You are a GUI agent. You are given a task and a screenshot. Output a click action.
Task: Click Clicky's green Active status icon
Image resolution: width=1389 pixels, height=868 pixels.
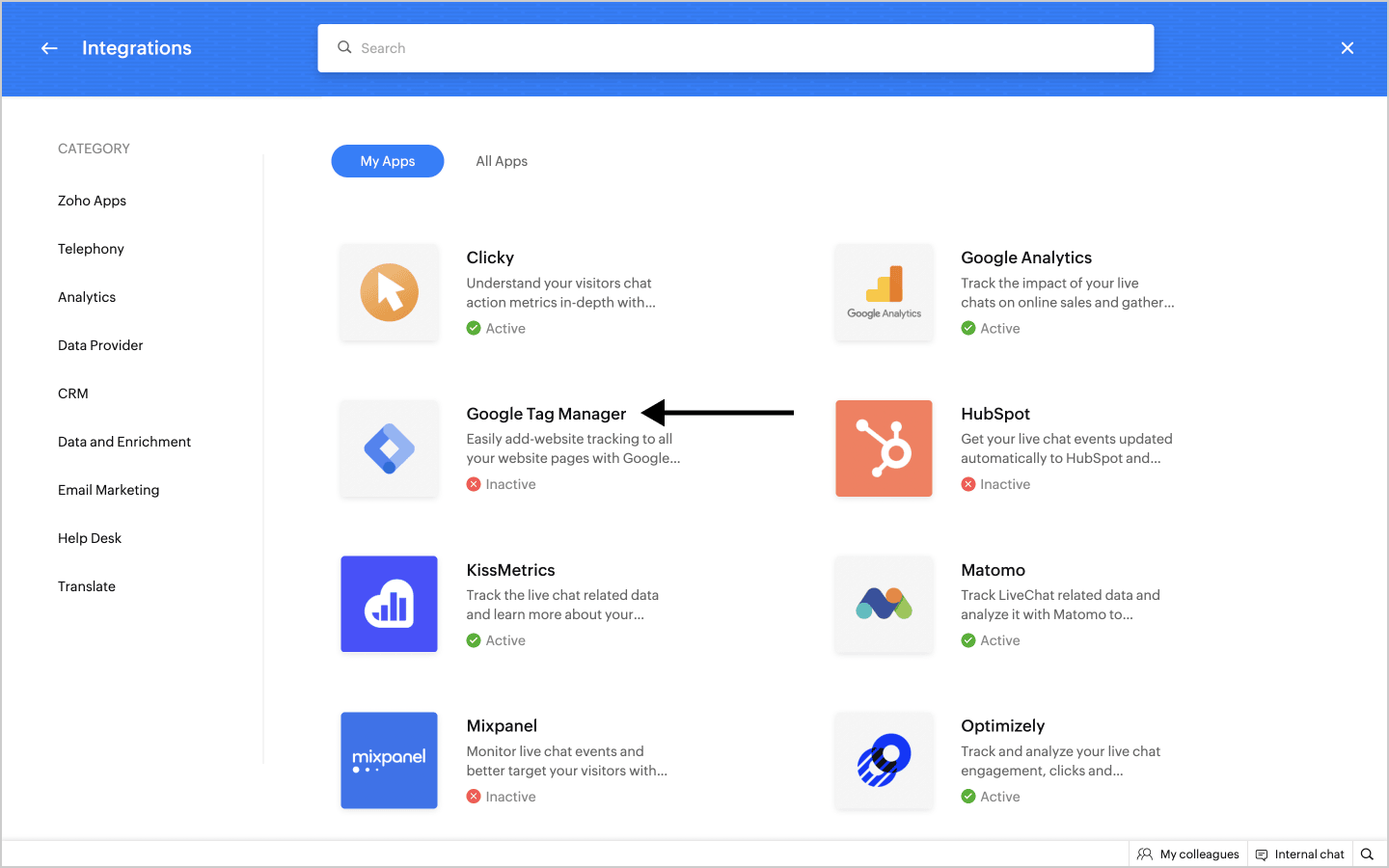coord(474,328)
